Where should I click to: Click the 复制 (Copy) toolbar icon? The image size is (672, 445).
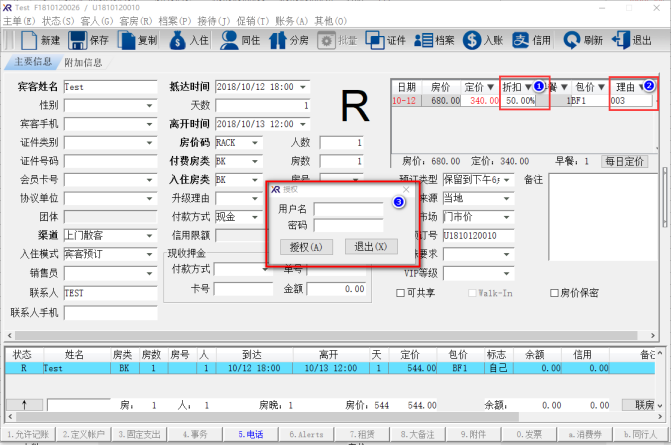(126, 40)
